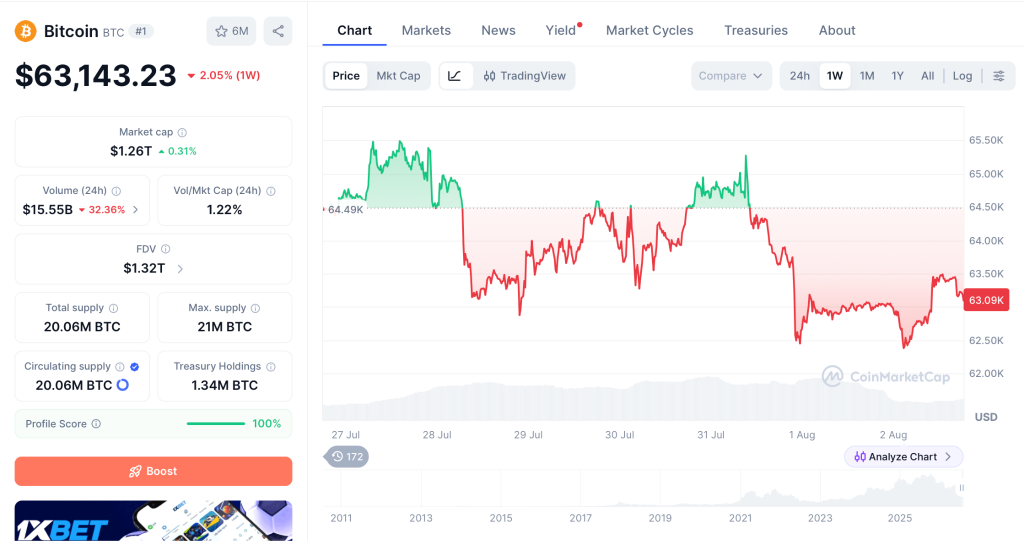Select the line chart view icon

coord(455,76)
